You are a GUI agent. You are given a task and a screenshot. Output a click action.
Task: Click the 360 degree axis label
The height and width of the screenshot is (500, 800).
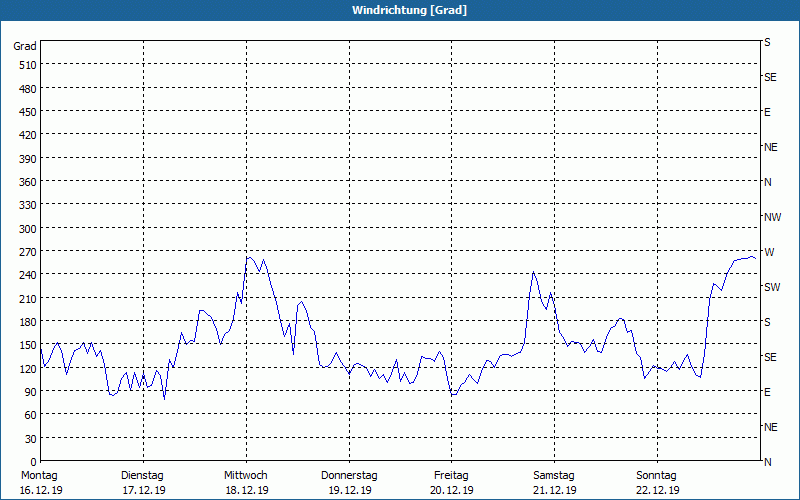click(x=26, y=181)
